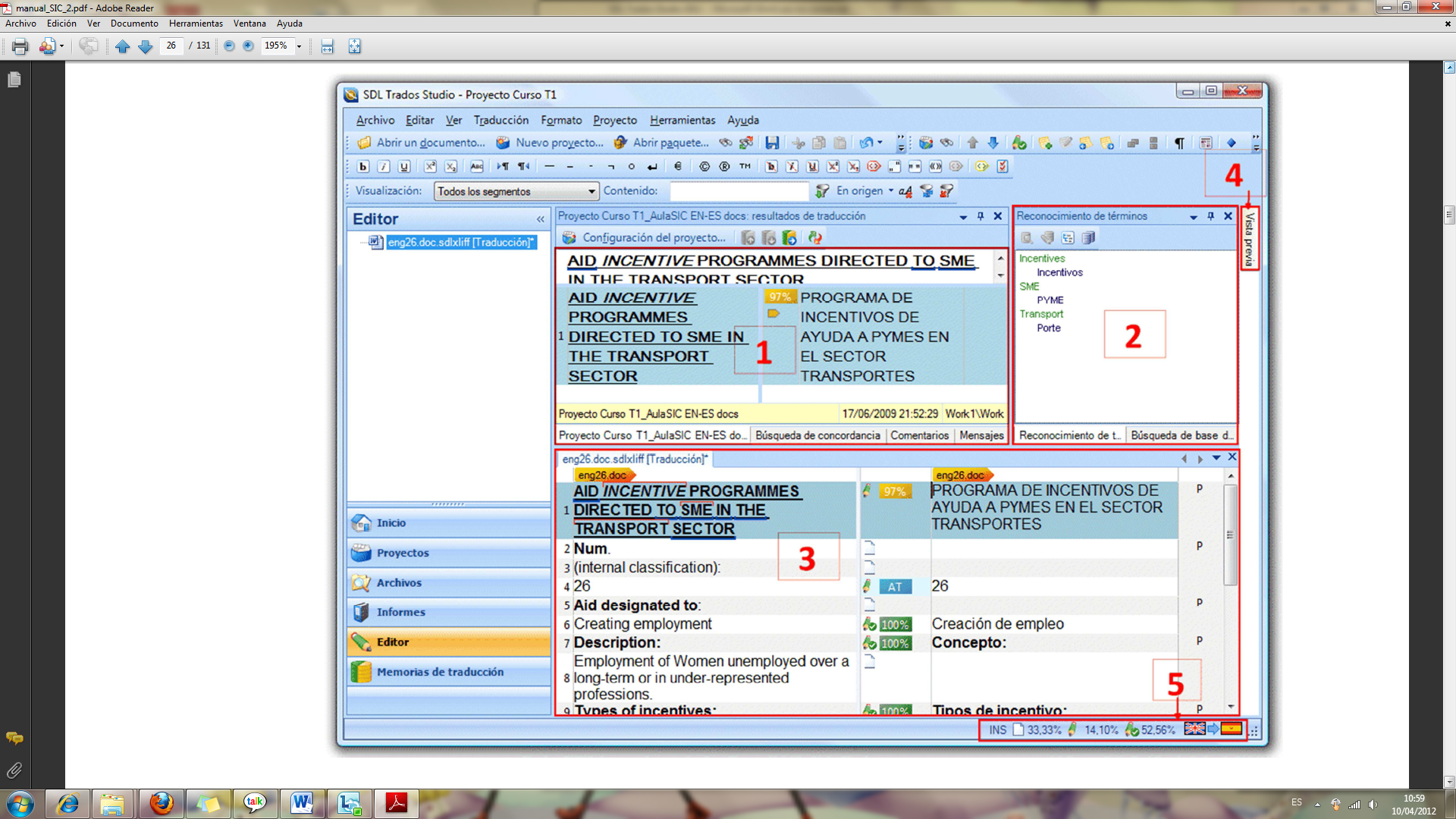Go to previous page with blue up arrow
Image resolution: width=1456 pixels, height=819 pixels.
122,46
